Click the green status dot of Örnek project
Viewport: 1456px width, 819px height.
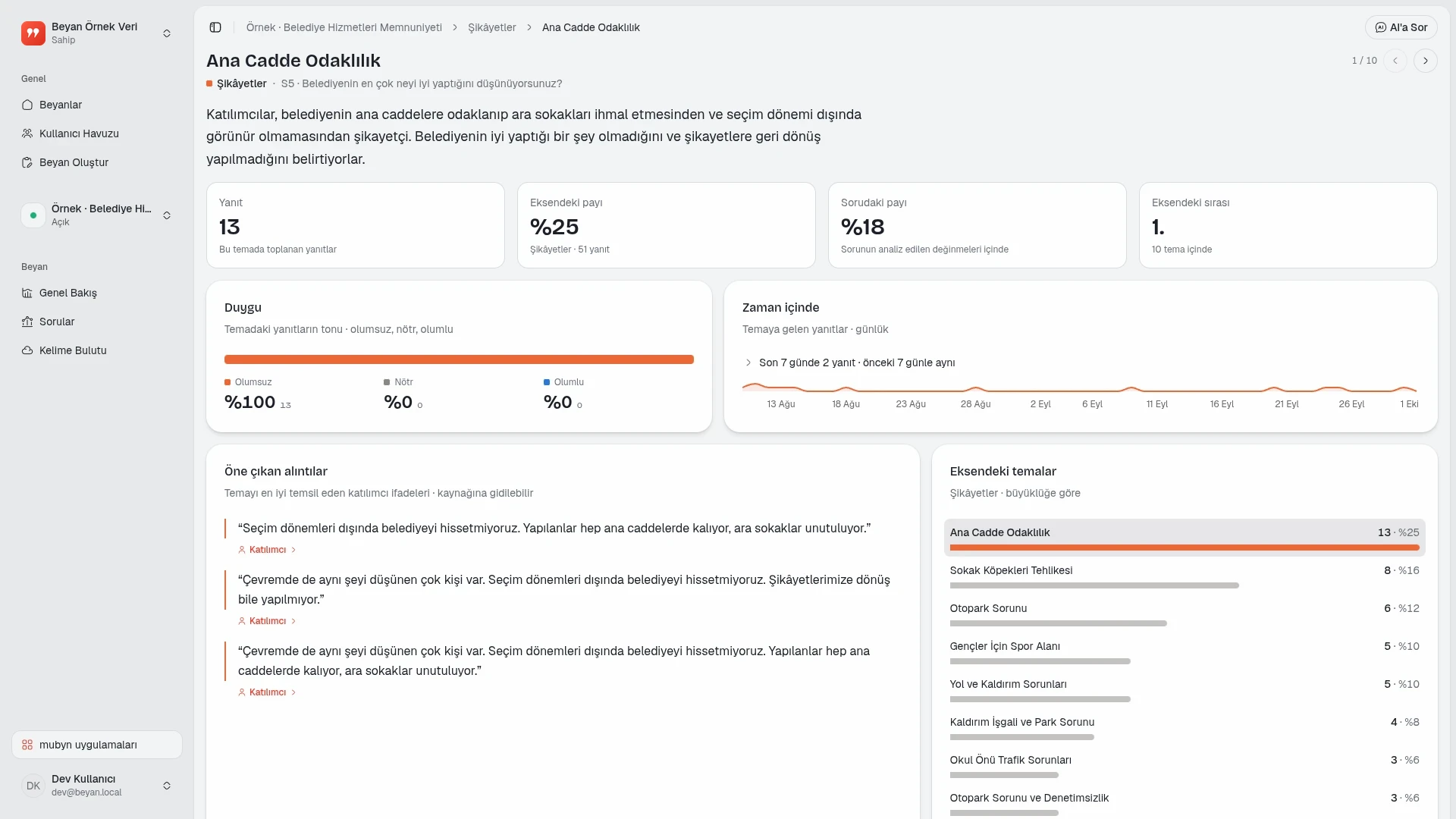tap(33, 215)
